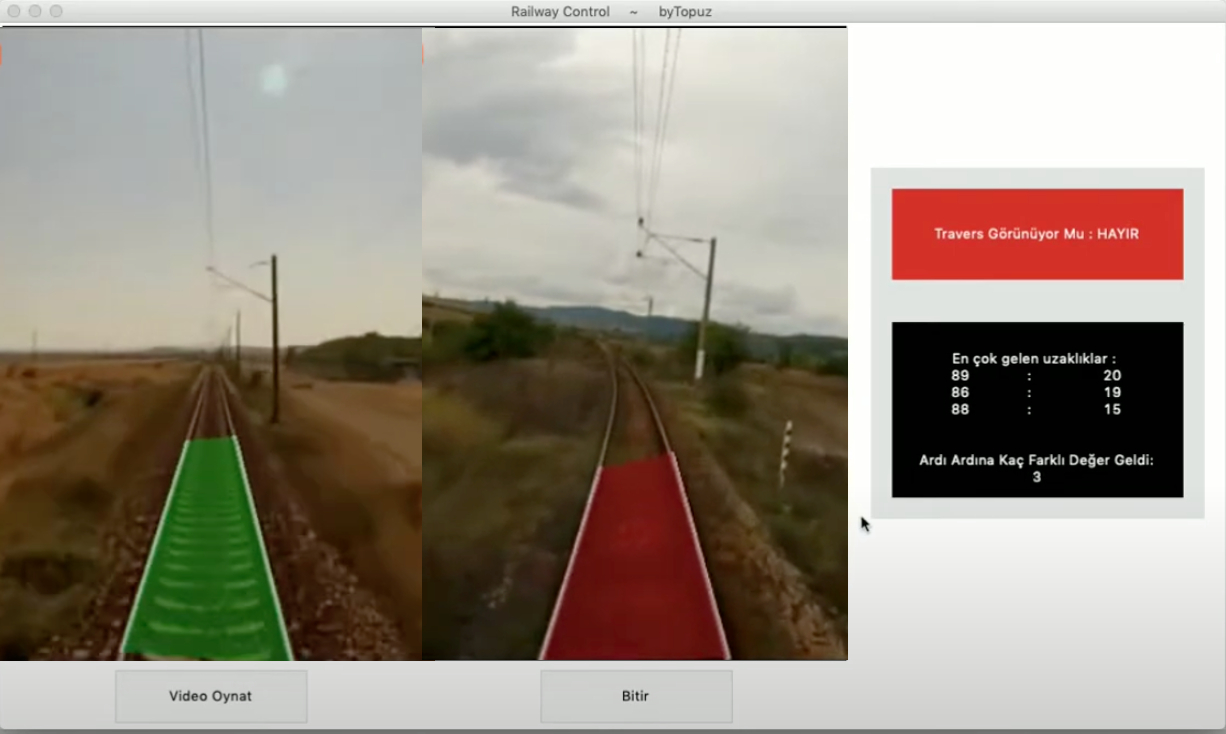Viewport: 1226px width, 734px height.
Task: Click the En çok gelen uzaklıklar heading
Action: pos(1037,356)
